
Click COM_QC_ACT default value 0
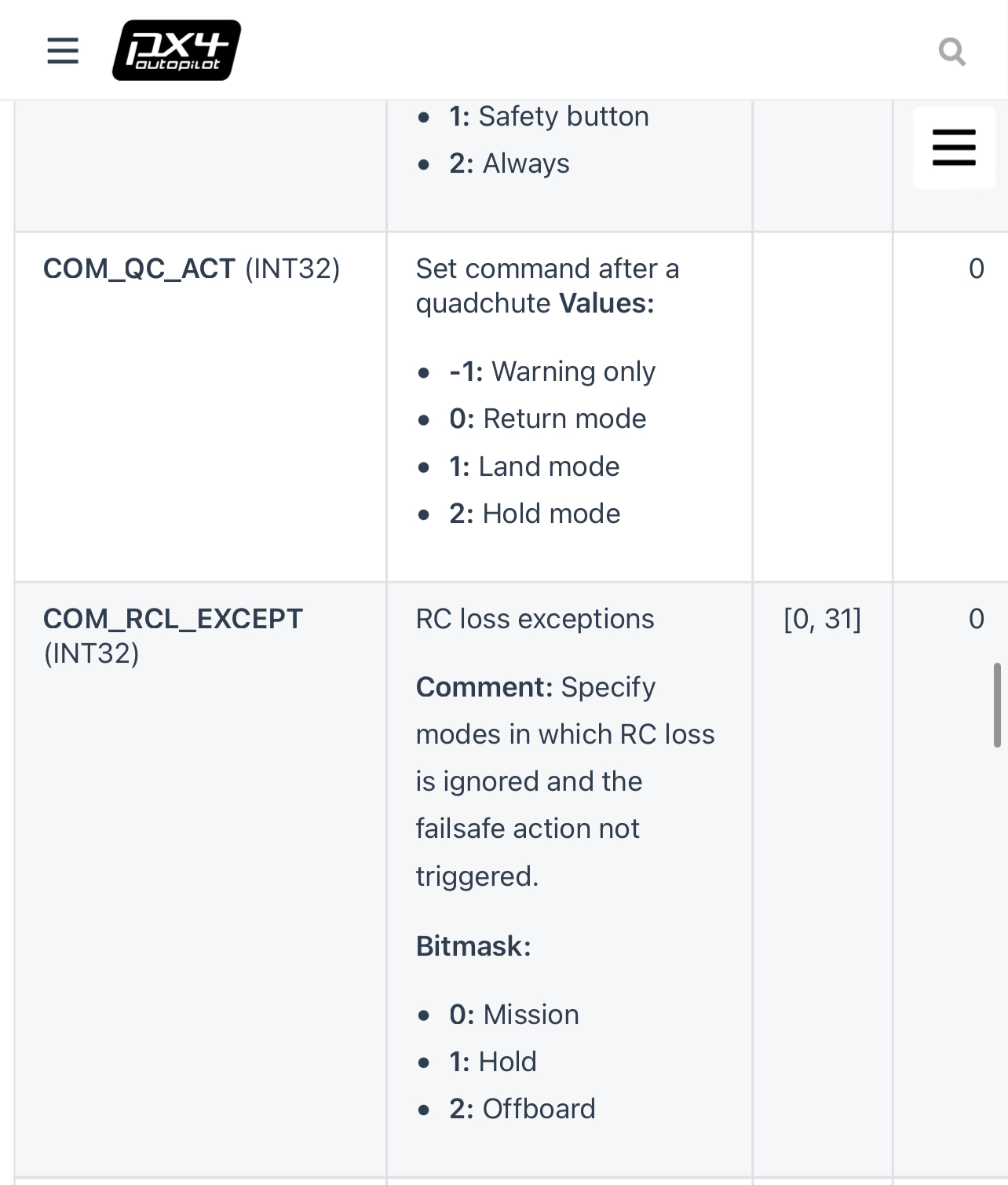pos(976,269)
